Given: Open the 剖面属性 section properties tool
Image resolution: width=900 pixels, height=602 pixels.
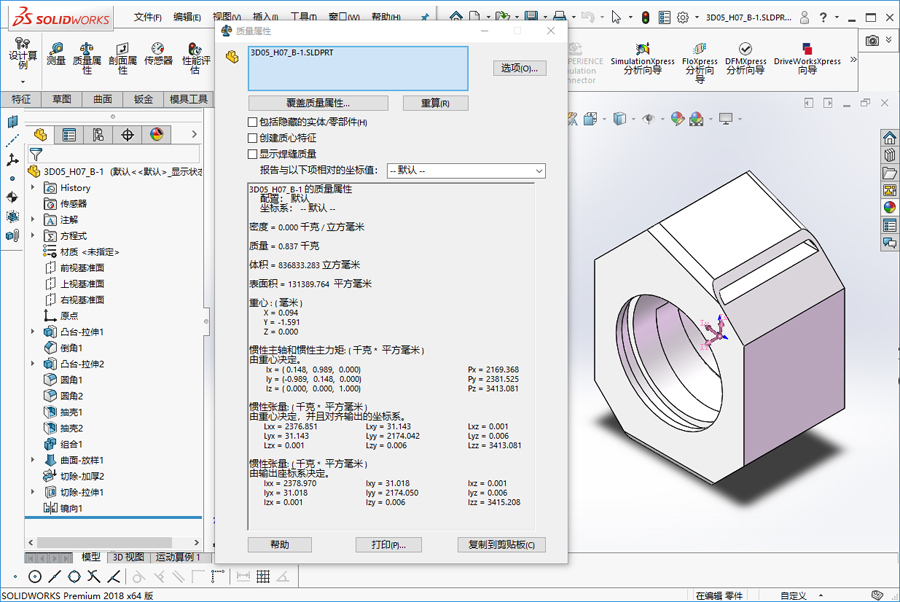Looking at the screenshot, I should click(123, 58).
